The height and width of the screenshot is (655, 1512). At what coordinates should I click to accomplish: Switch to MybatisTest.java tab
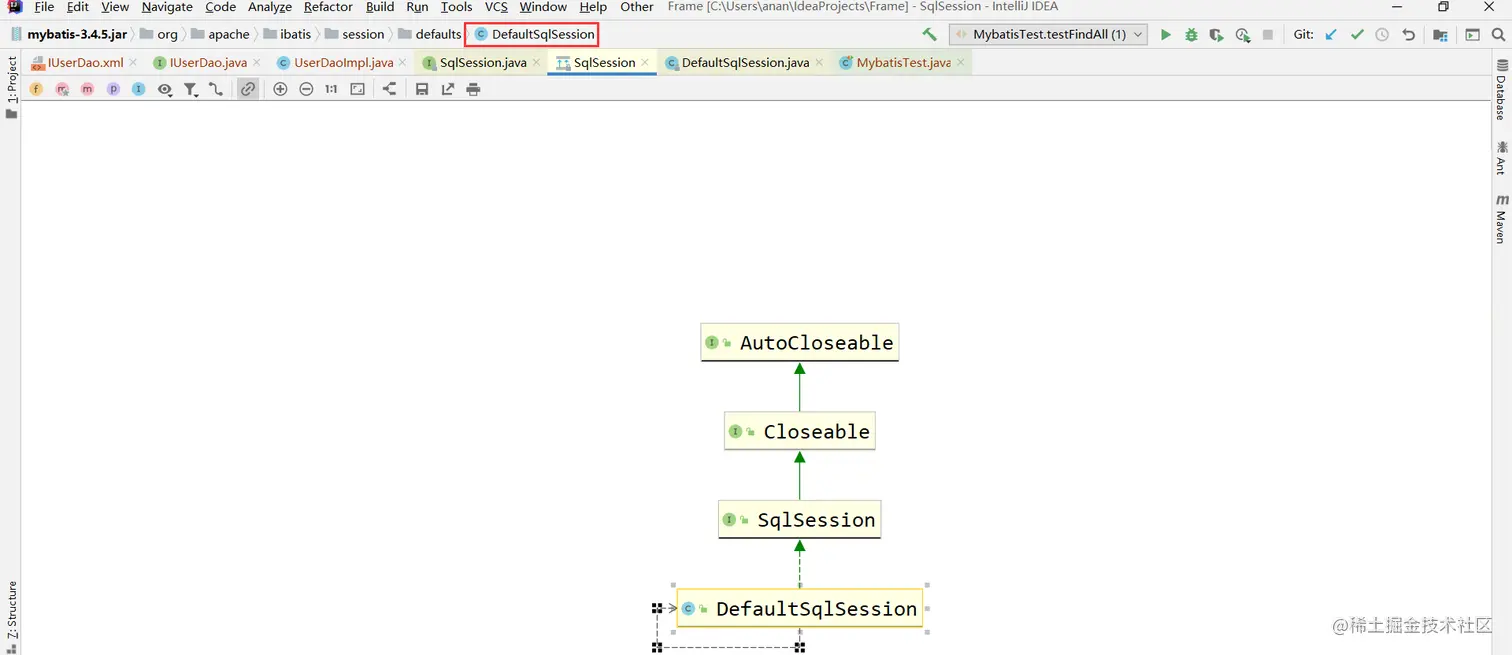click(903, 62)
